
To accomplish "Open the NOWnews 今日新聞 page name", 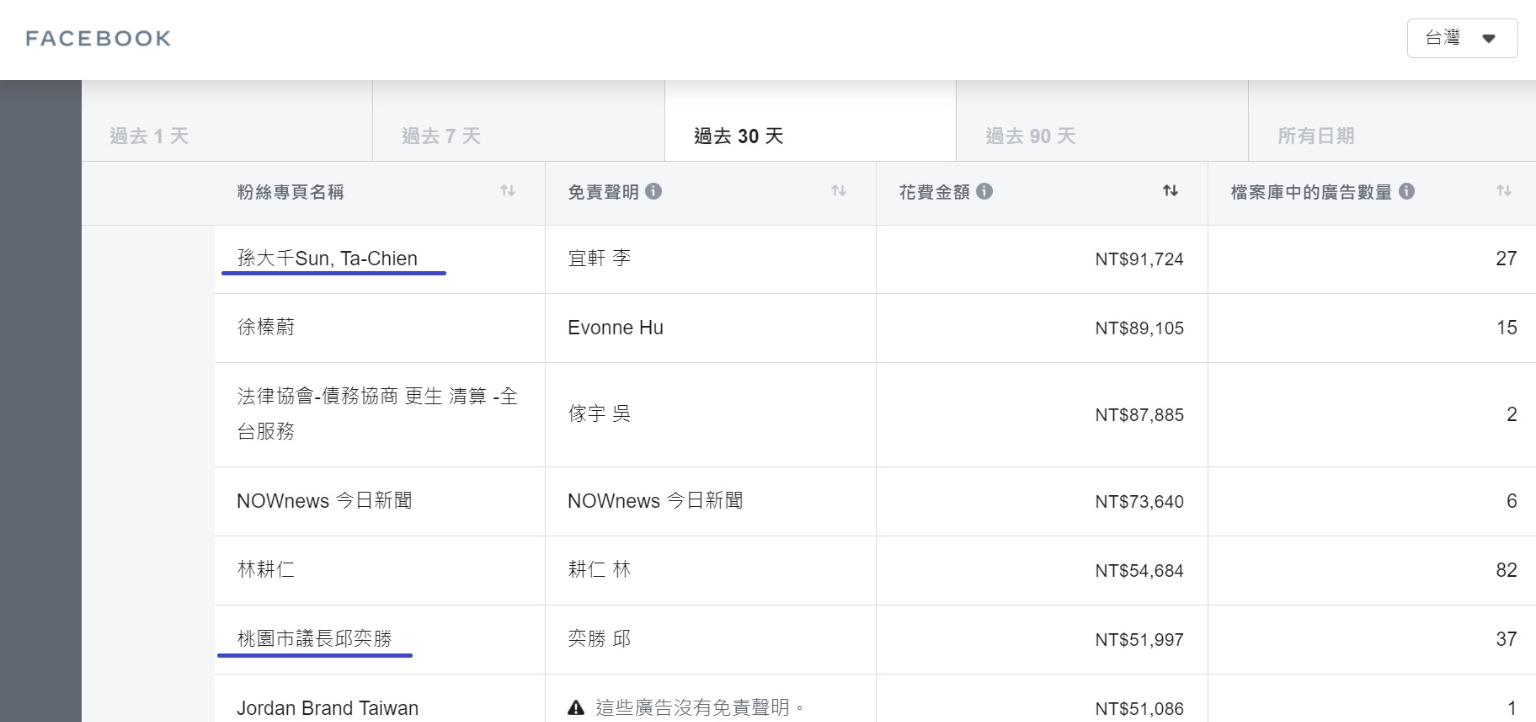I will click(324, 501).
